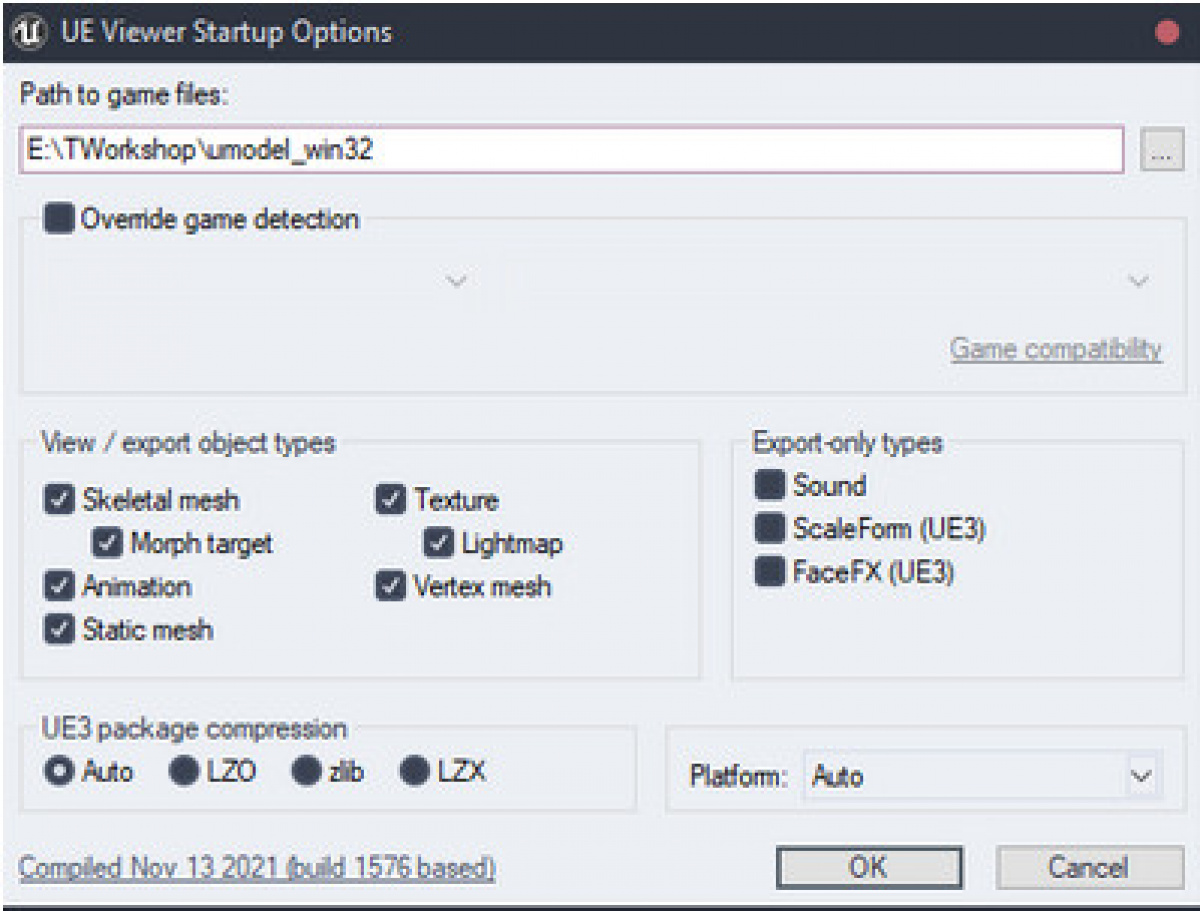Toggle the Lightmap checkbox

pos(439,543)
